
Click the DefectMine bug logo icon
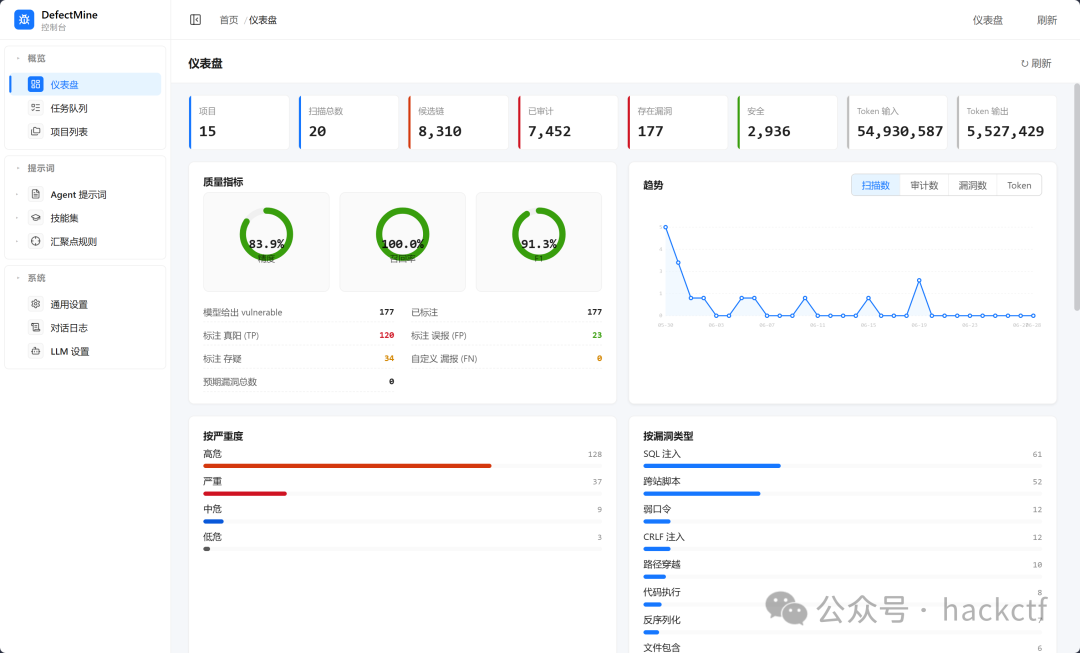24,20
